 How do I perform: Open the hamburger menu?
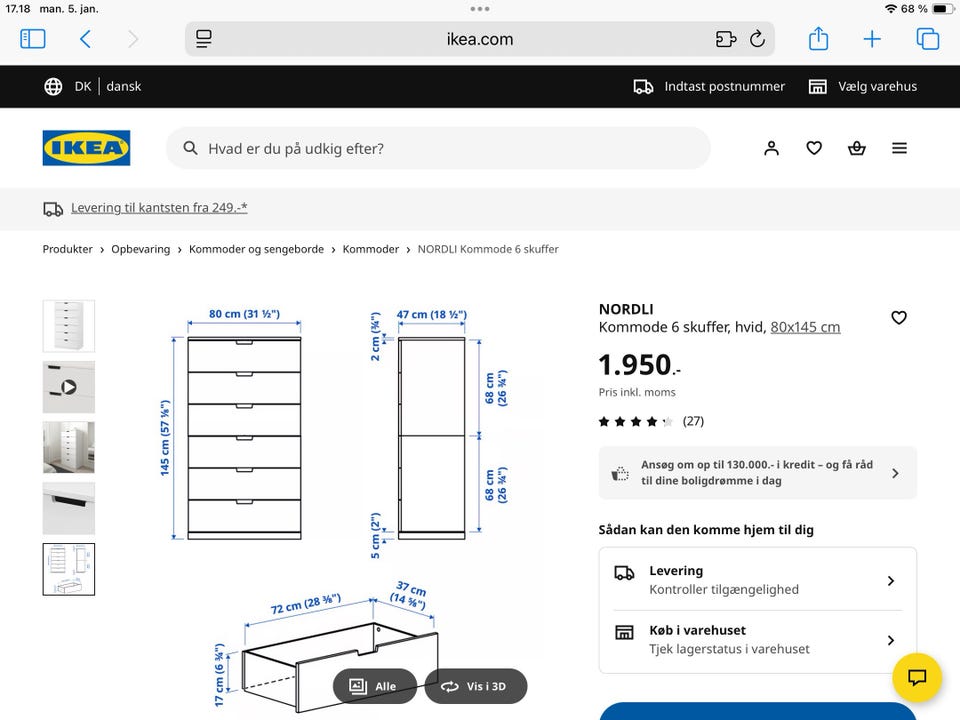click(x=899, y=148)
